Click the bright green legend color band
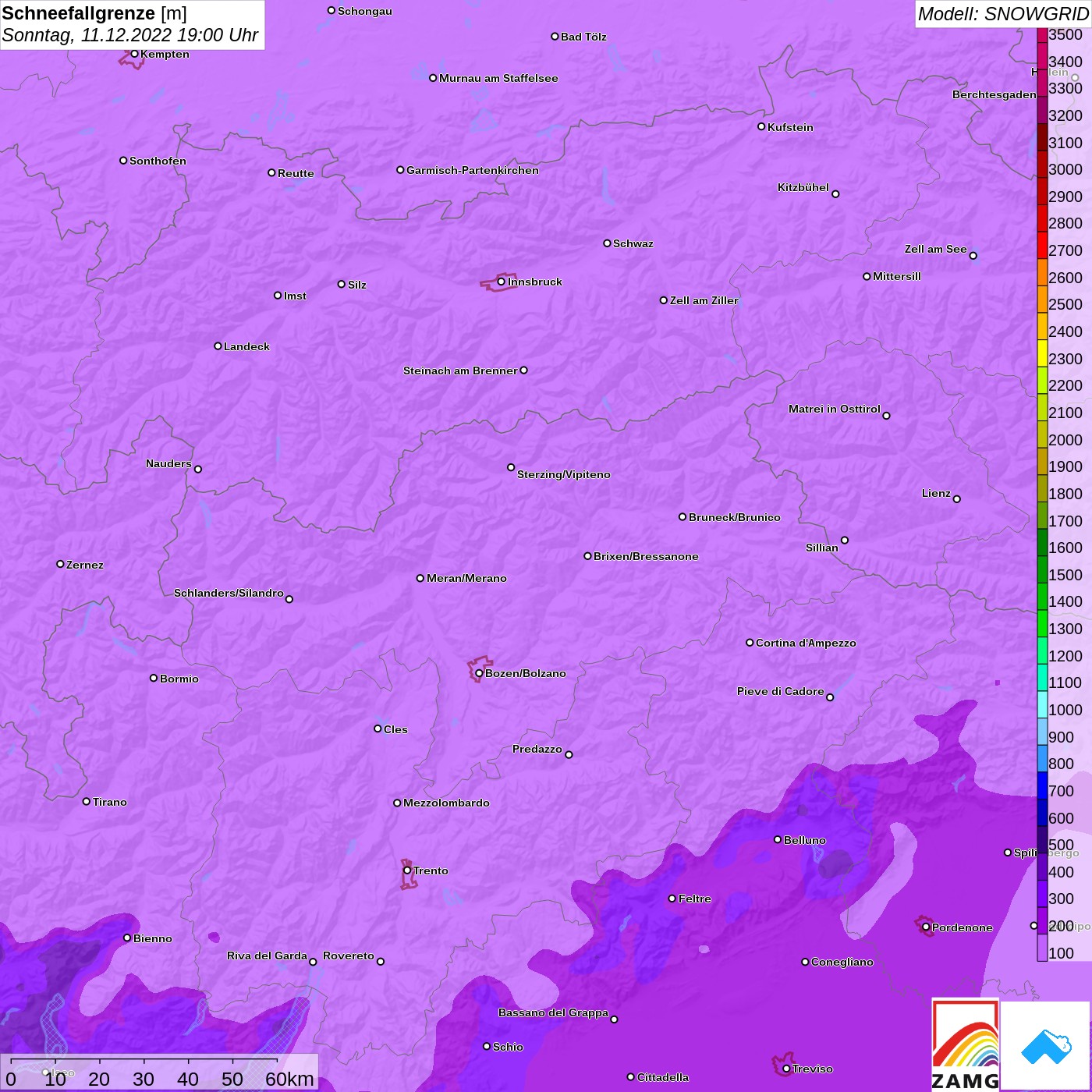 [1042, 623]
